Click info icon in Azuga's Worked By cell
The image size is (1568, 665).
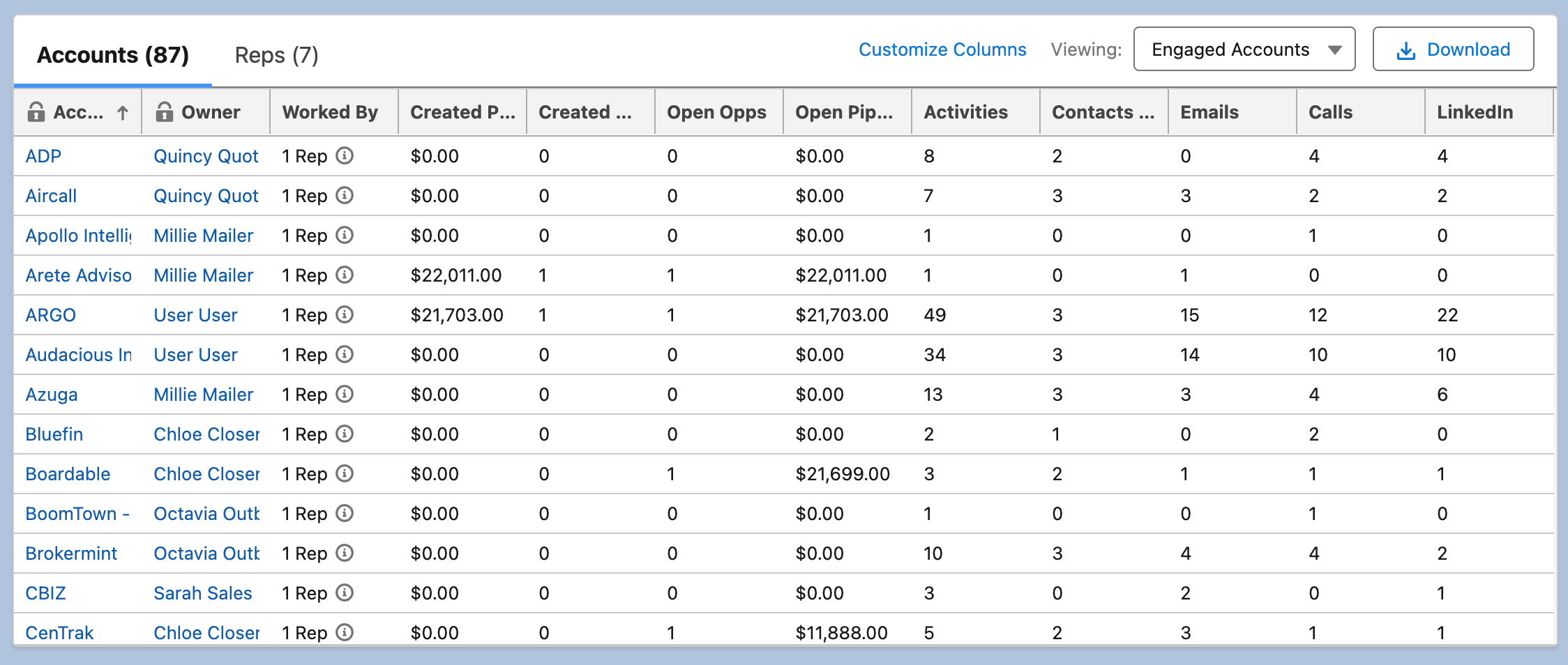pyautogui.click(x=345, y=394)
